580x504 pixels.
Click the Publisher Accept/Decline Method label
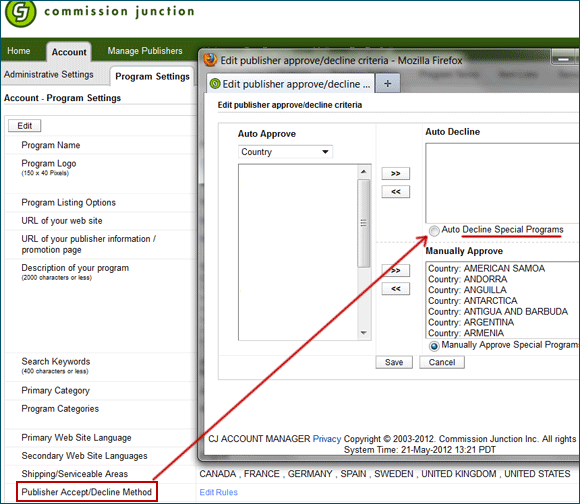(87, 492)
